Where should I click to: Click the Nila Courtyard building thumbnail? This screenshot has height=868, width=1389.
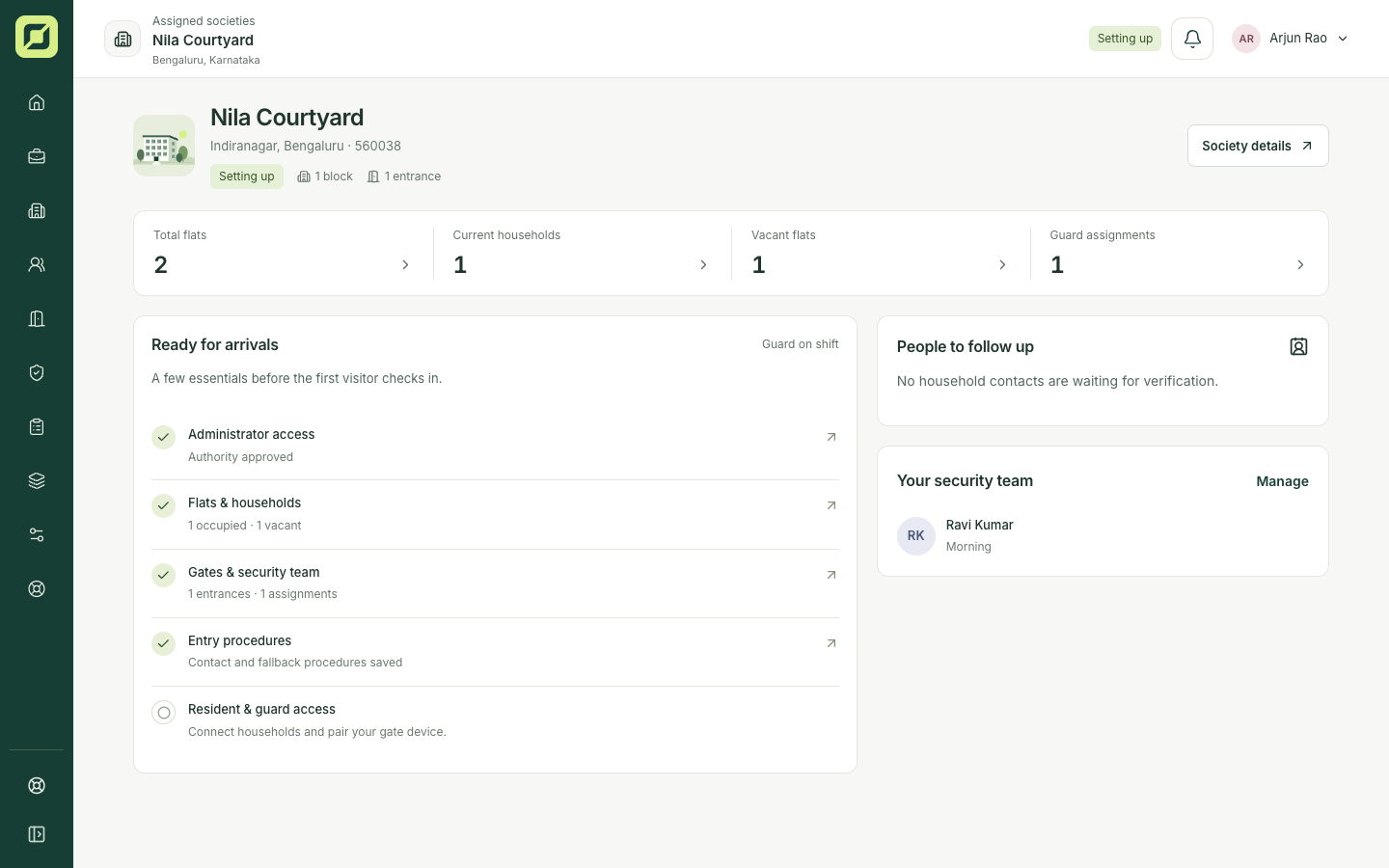coord(164,146)
